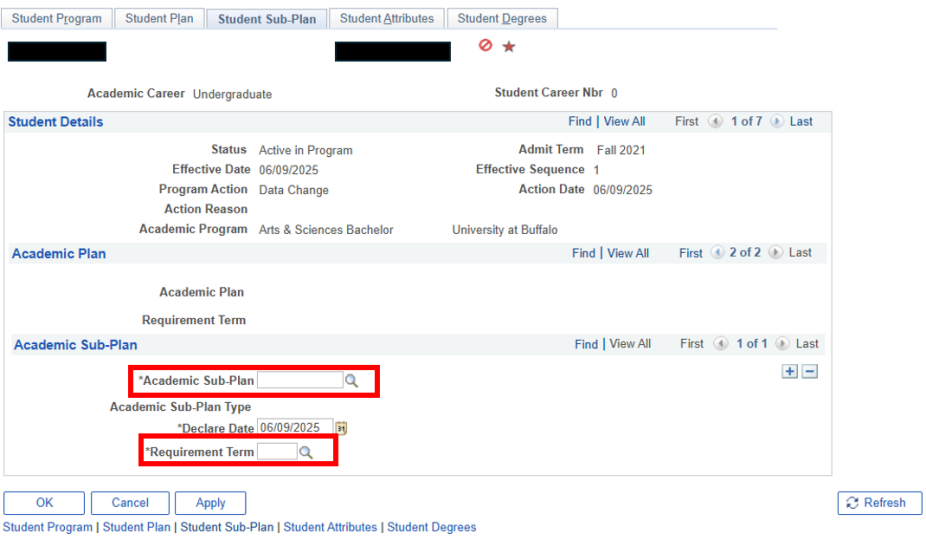926x540 pixels.
Task: Delete the Academic Sub-Plan row
Action: click(x=810, y=372)
